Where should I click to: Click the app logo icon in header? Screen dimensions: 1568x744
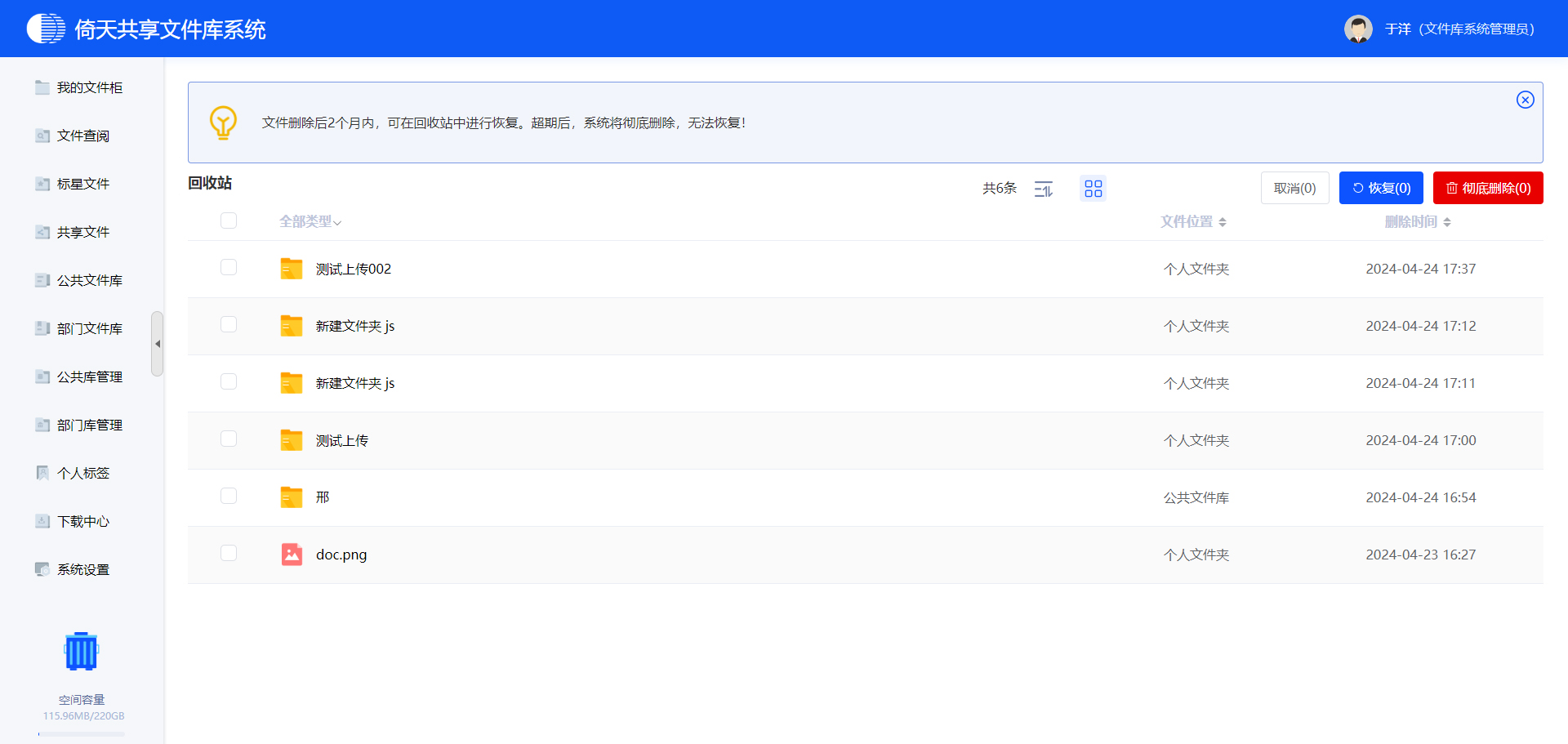click(x=46, y=29)
